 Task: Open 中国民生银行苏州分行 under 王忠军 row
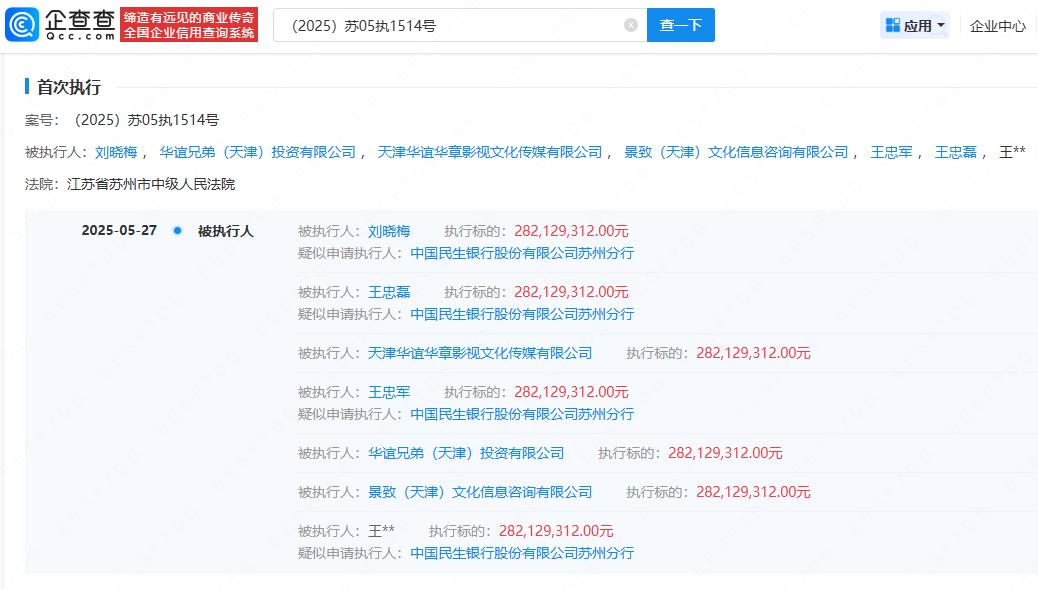522,414
